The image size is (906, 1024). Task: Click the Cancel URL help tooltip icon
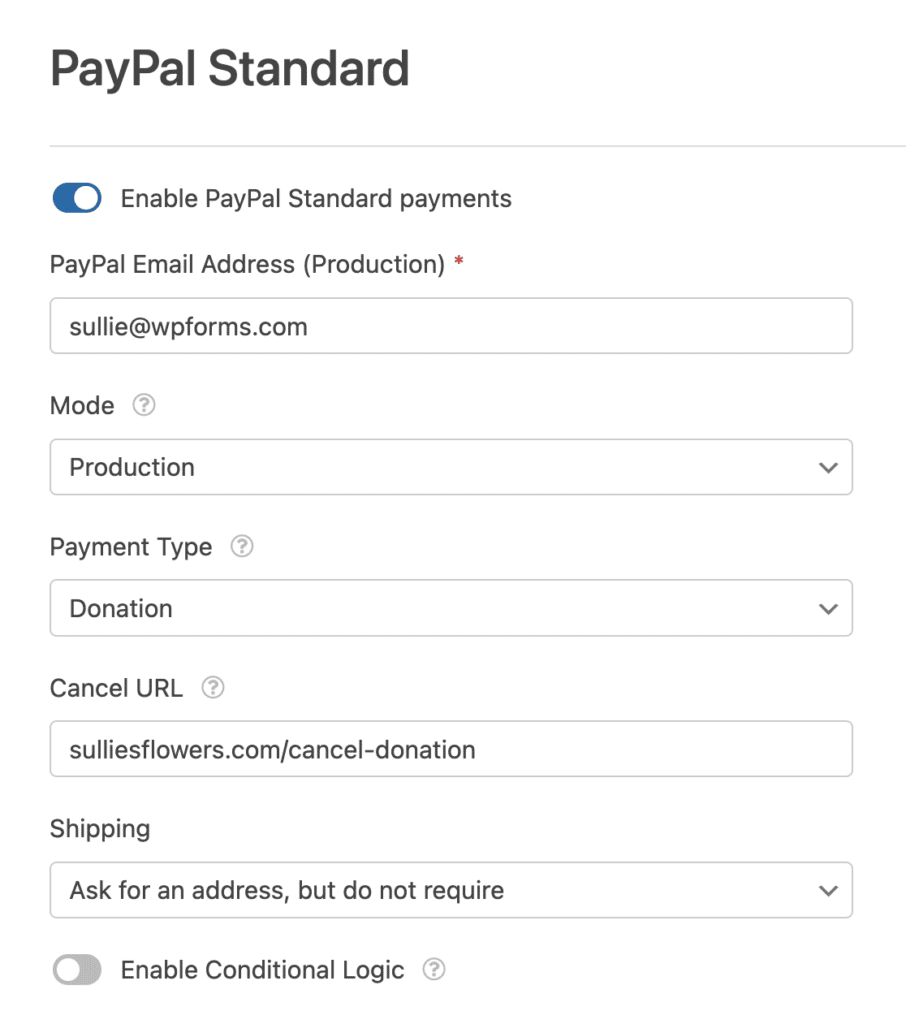[x=213, y=688]
